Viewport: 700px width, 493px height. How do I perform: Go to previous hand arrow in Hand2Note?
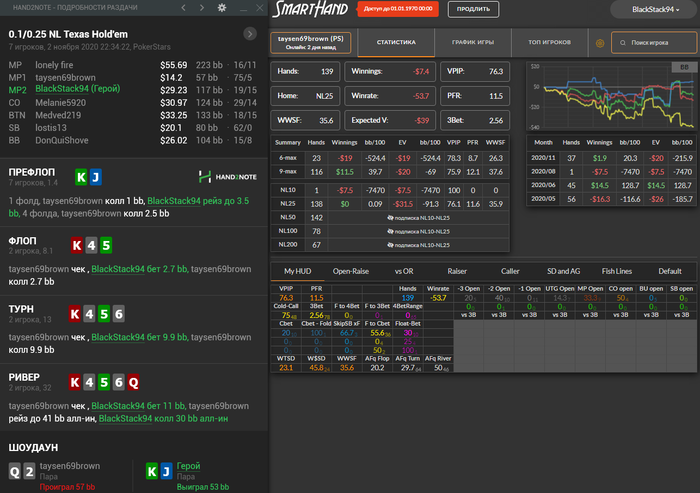point(183,8)
